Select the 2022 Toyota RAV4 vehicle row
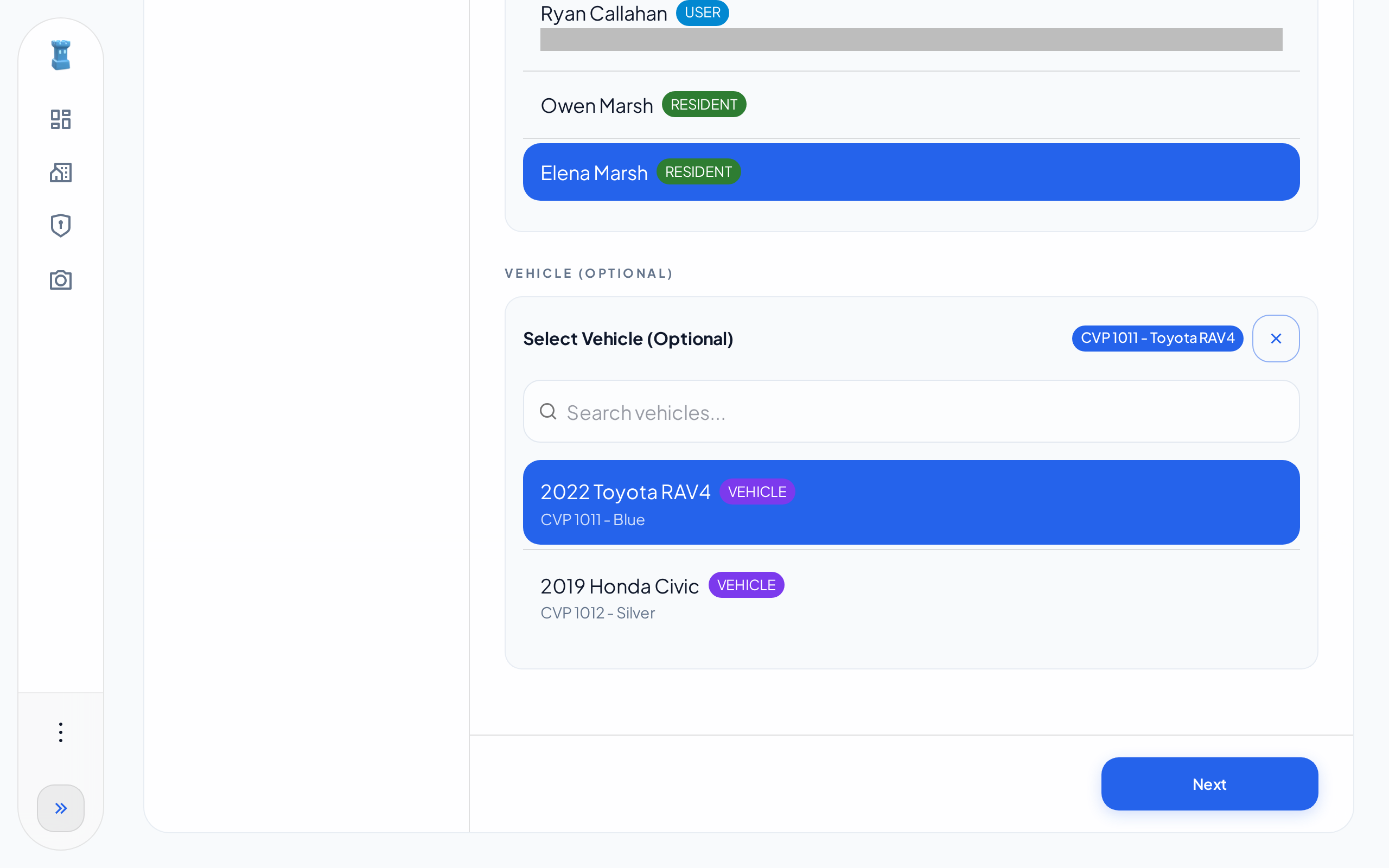This screenshot has width=1389, height=868. (x=911, y=502)
